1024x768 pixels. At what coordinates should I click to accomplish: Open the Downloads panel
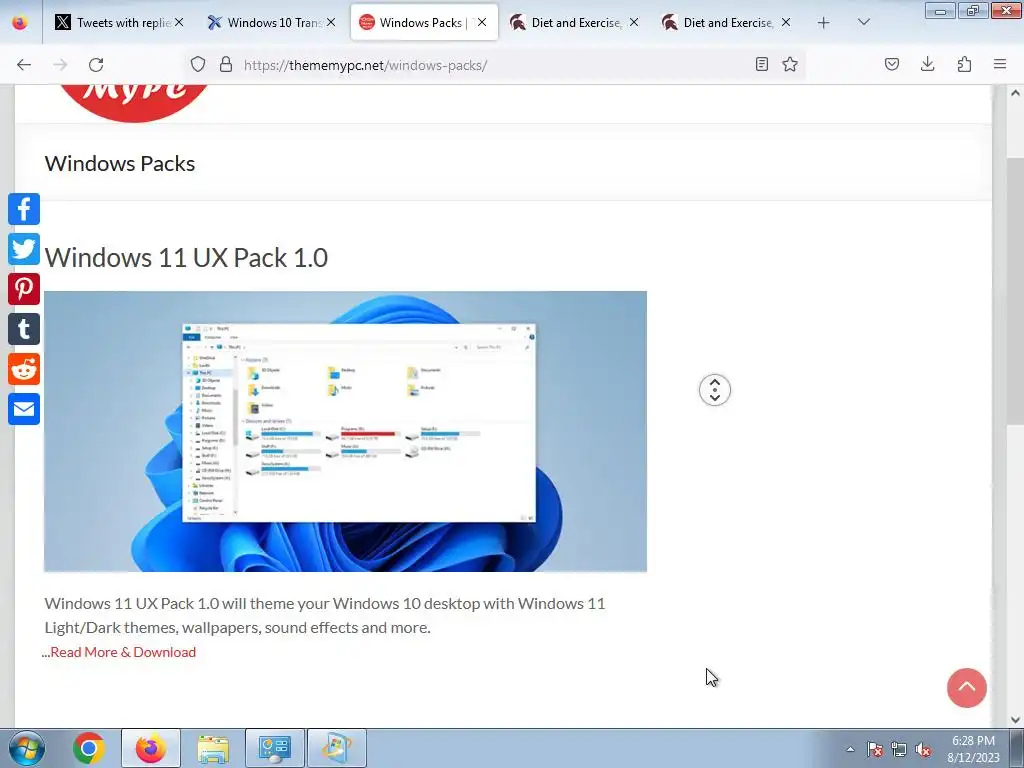927,65
